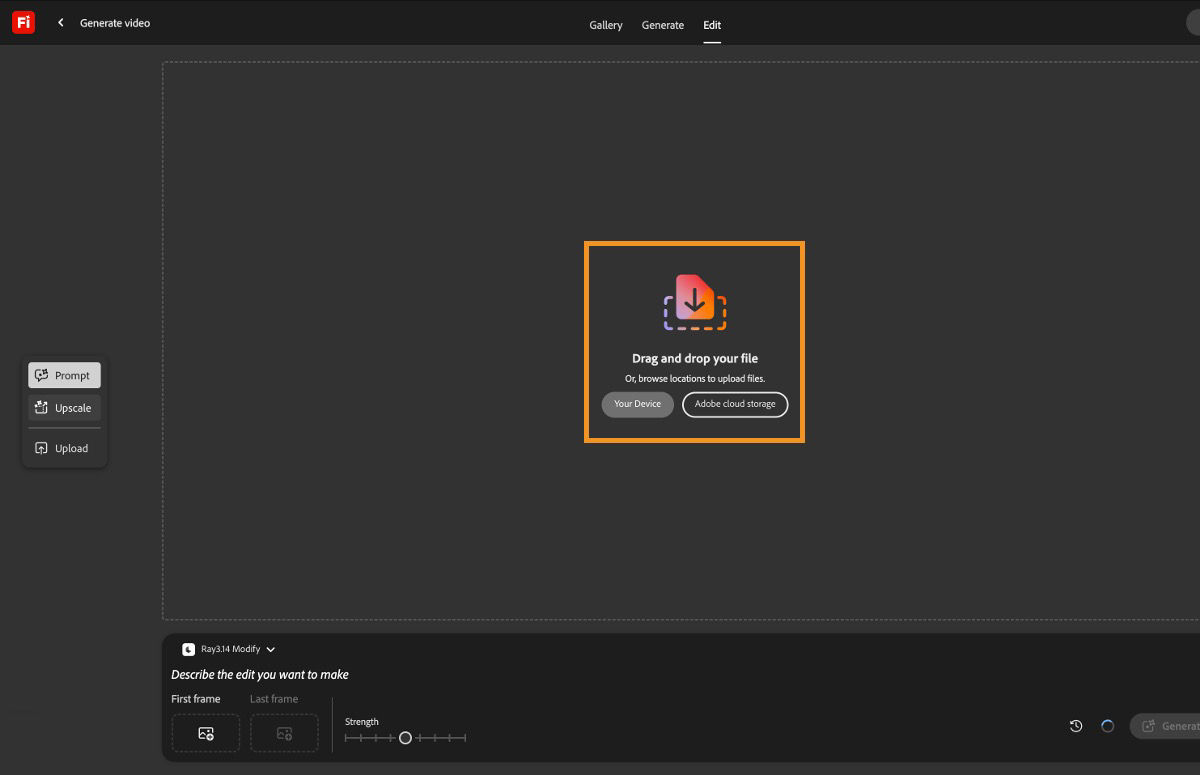Select the Upscale tool in sidebar
This screenshot has width=1200, height=775.
point(64,408)
